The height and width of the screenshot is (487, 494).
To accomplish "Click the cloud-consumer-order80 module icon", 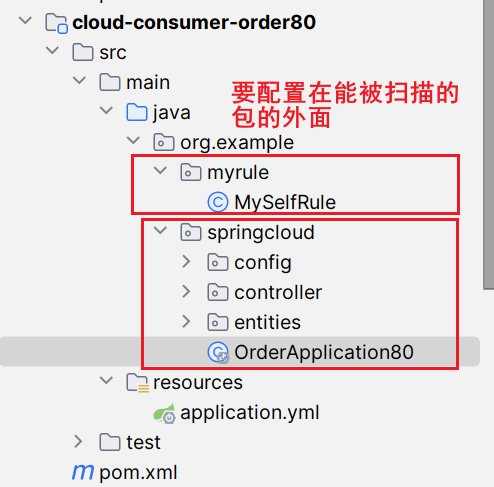I will tap(57, 23).
